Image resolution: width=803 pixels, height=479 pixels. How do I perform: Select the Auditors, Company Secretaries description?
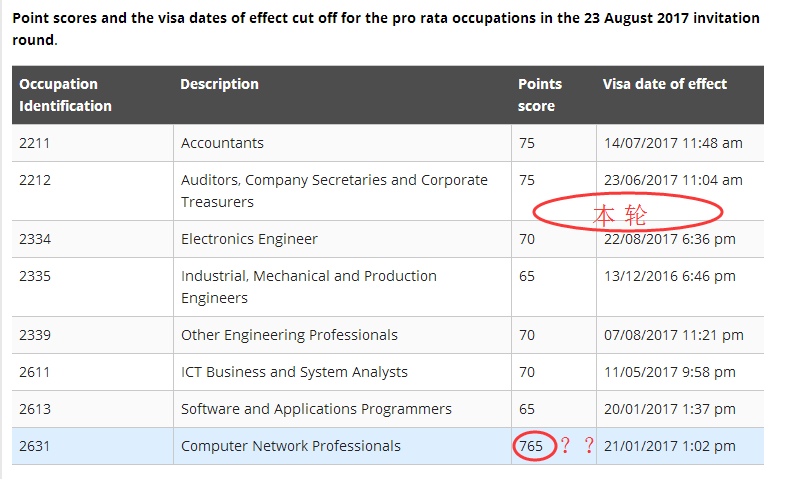(x=334, y=191)
